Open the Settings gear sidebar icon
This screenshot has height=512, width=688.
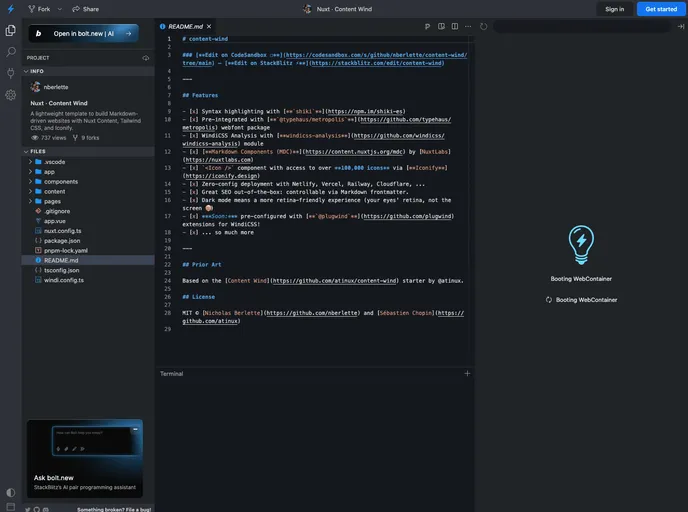11,95
